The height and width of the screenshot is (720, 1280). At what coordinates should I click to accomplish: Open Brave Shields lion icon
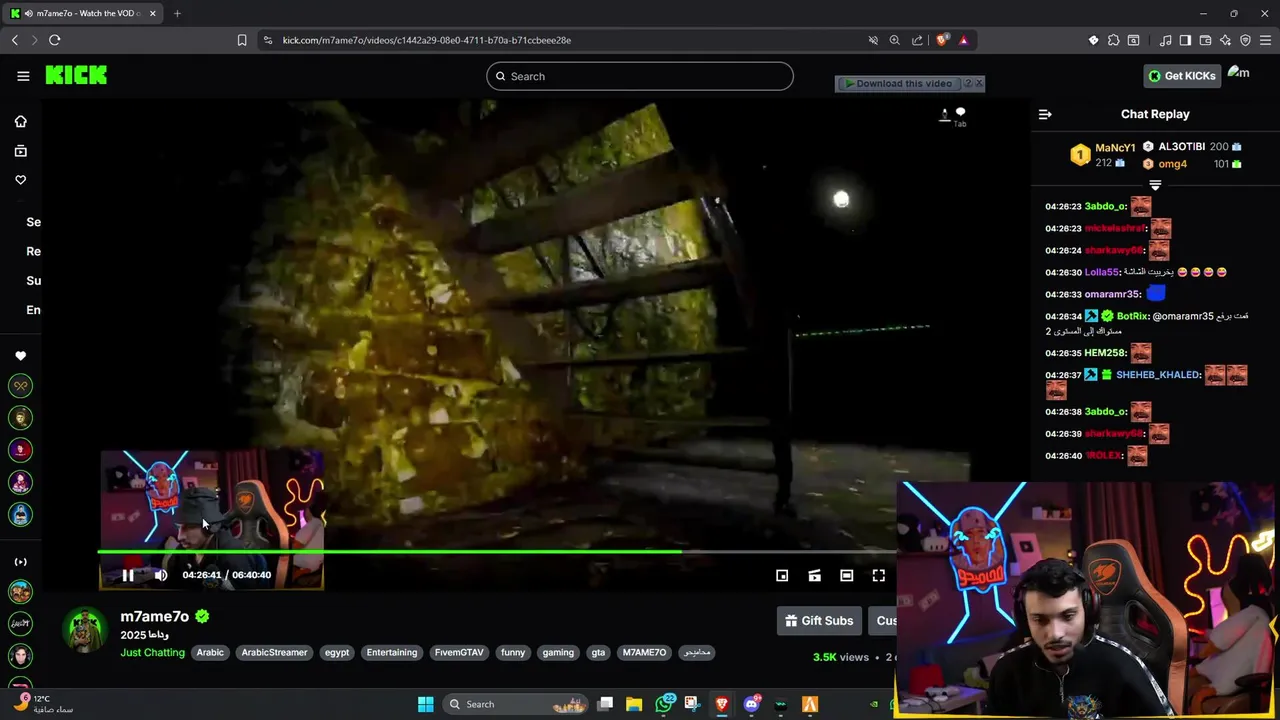click(942, 40)
